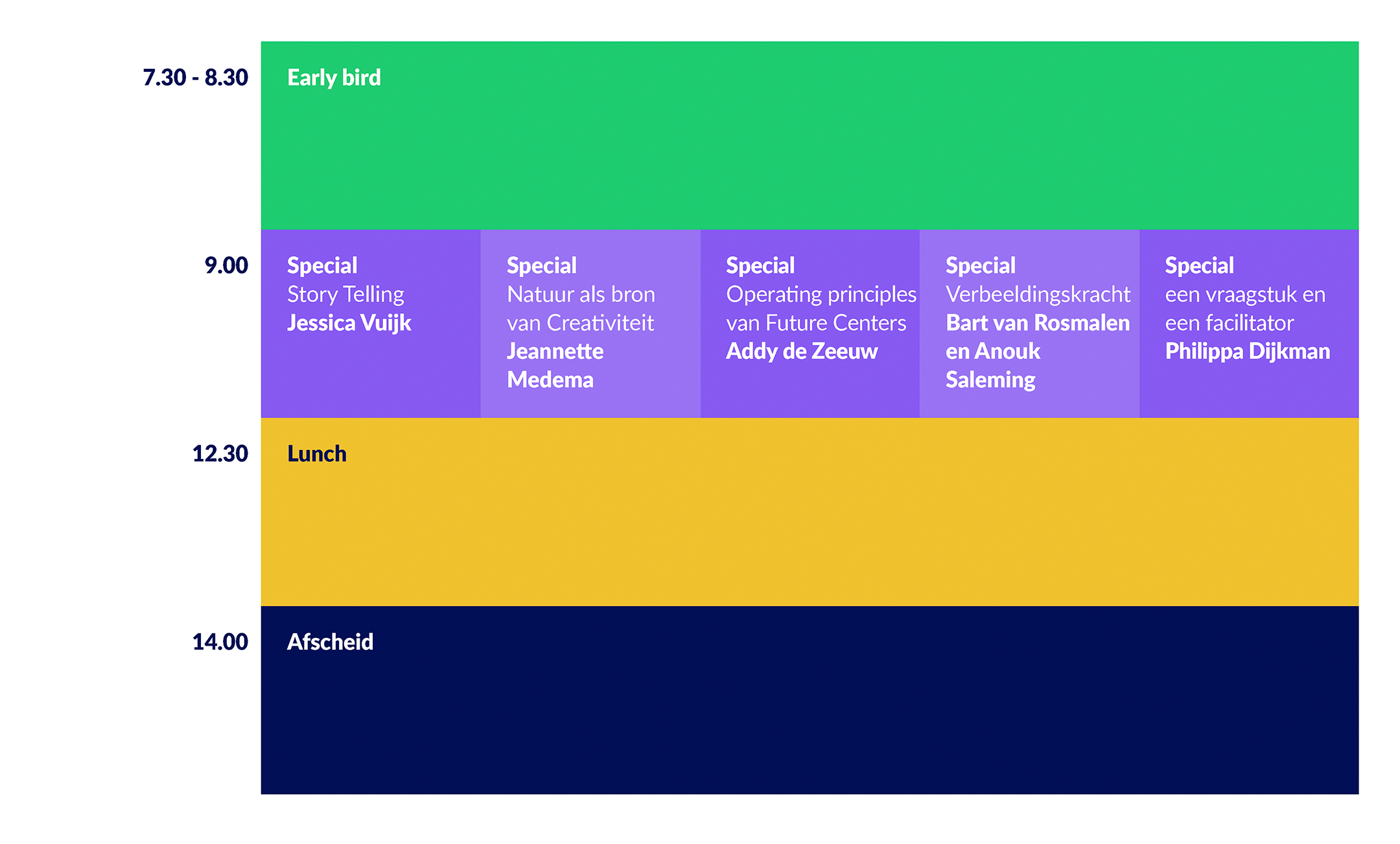Select the 7.30 - 8.30 time label

[195, 78]
